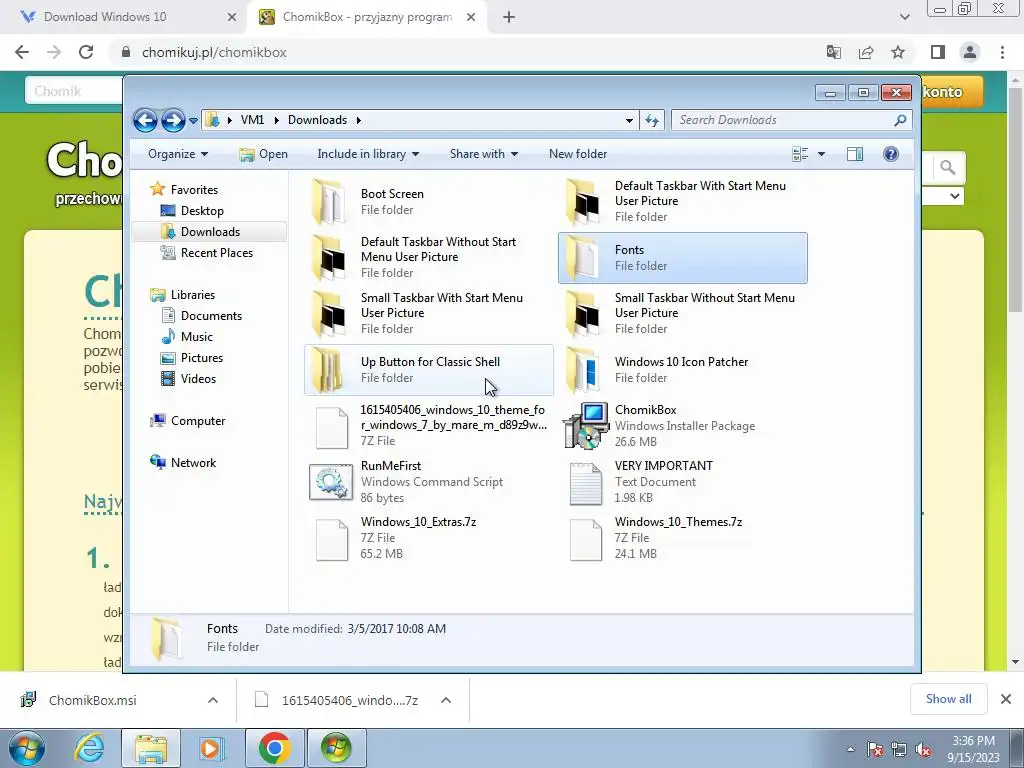Select the Fonts folder
Viewport: 1024px width, 768px height.
tap(683, 257)
